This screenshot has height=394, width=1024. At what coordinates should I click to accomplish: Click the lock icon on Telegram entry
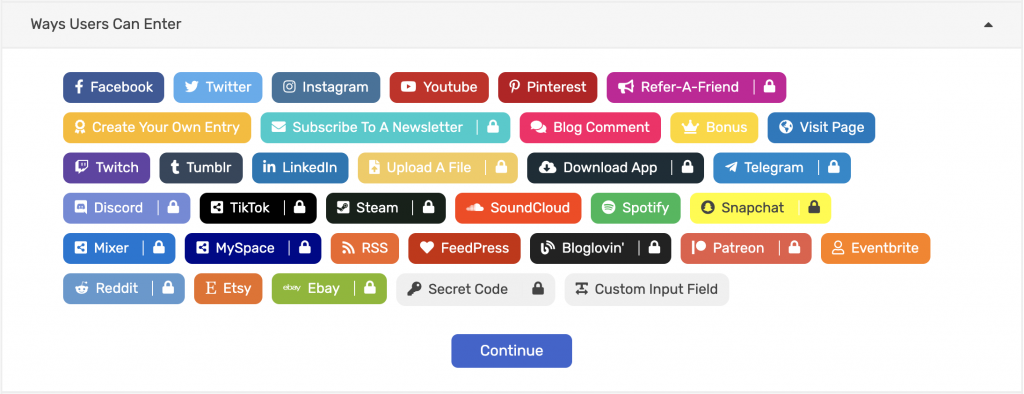[833, 167]
